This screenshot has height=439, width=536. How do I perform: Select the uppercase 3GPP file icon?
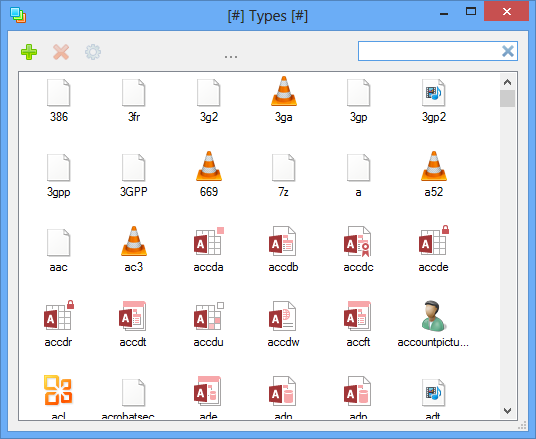pyautogui.click(x=134, y=168)
